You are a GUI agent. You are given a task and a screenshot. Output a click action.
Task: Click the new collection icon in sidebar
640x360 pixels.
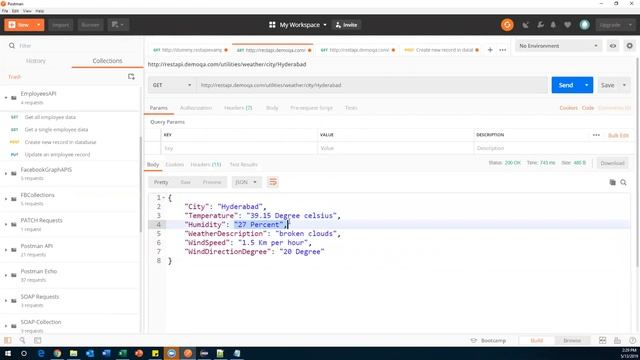point(131,77)
